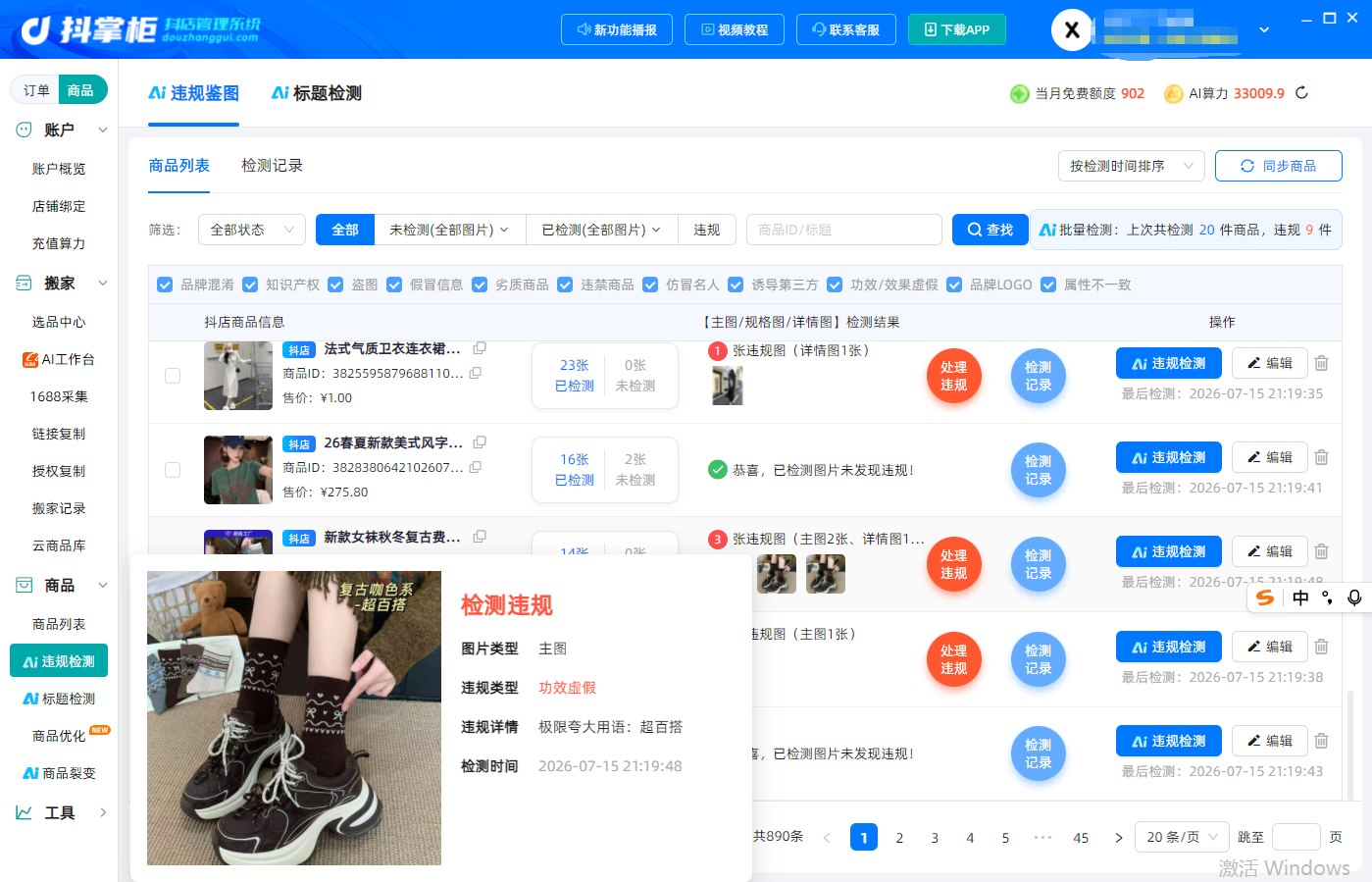The width and height of the screenshot is (1372, 882).
Task: Click the trash icon on the first product row
Action: [1321, 363]
